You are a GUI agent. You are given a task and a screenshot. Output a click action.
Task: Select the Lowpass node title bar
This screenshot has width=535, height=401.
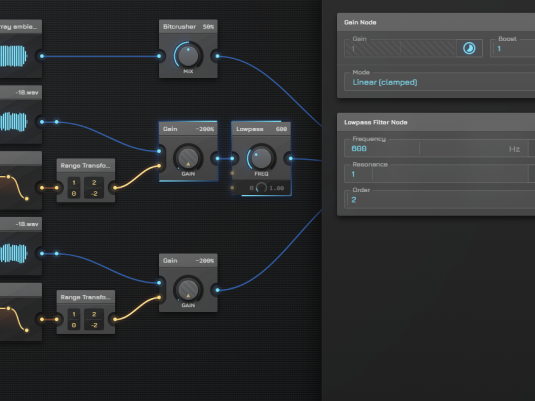[261, 129]
